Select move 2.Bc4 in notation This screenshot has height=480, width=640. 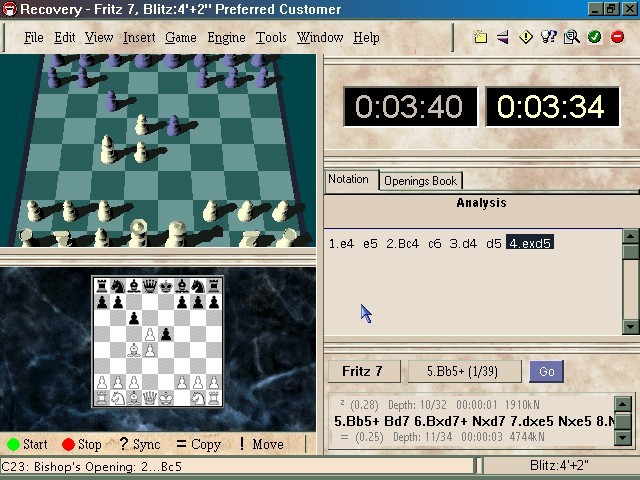click(x=402, y=244)
